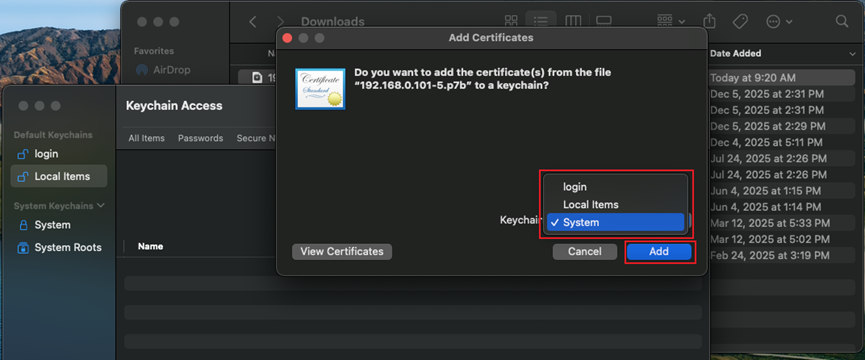Switch Finder to column view

click(x=574, y=22)
